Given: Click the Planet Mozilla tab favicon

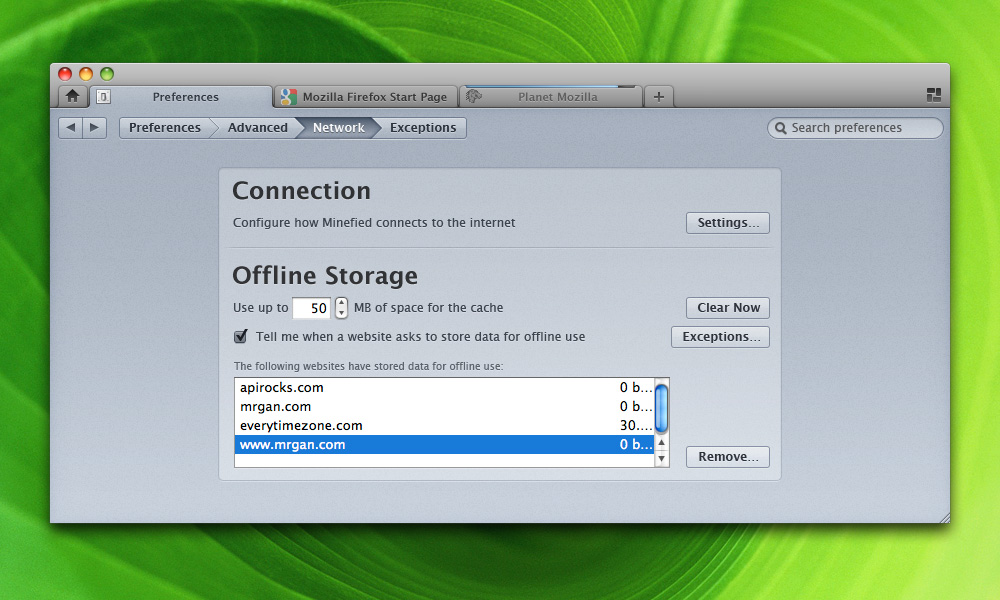Looking at the screenshot, I should pos(475,97).
